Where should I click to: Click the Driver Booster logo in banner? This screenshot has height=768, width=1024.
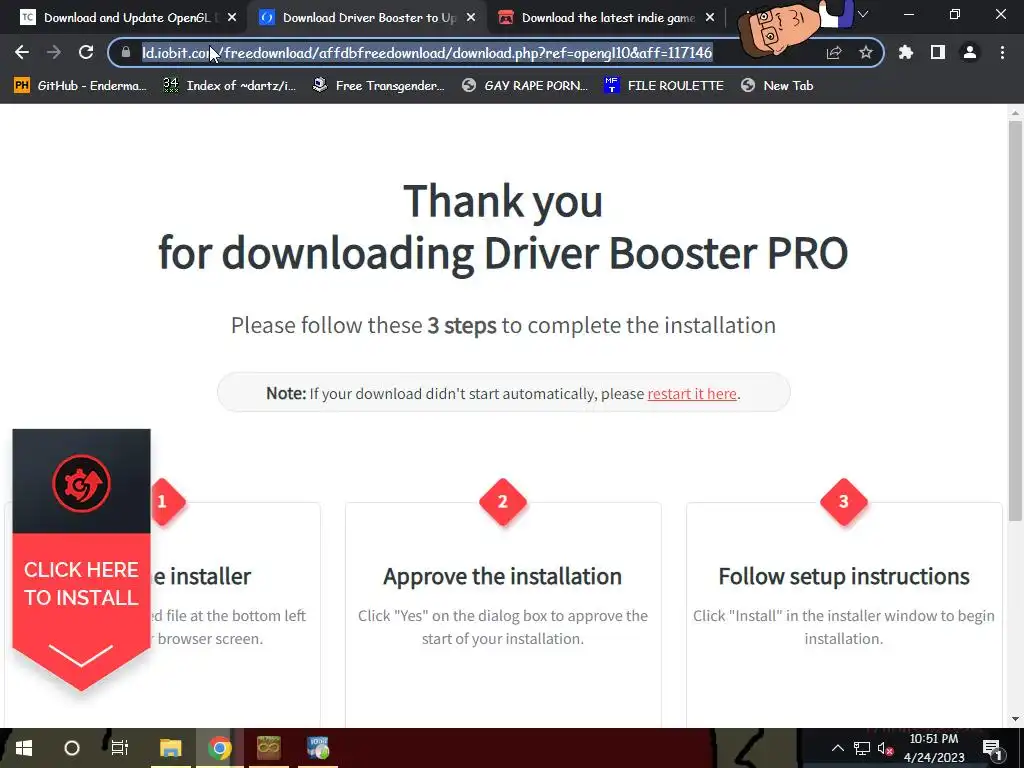(x=81, y=483)
